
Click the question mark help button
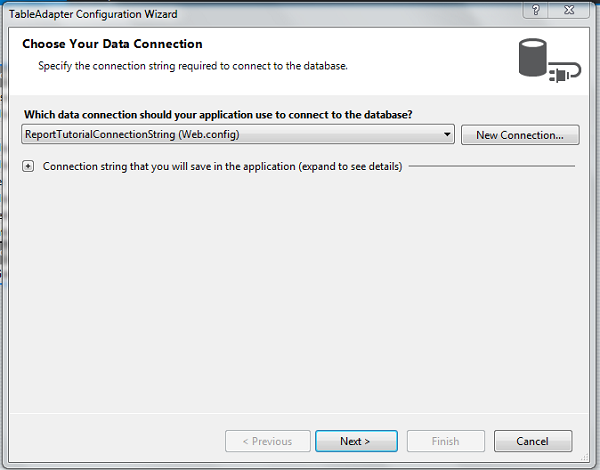click(535, 10)
